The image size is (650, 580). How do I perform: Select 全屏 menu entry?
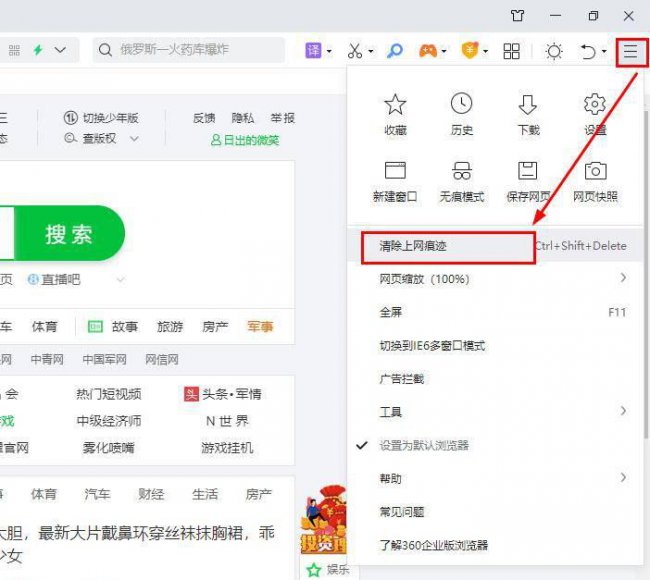(x=495, y=312)
